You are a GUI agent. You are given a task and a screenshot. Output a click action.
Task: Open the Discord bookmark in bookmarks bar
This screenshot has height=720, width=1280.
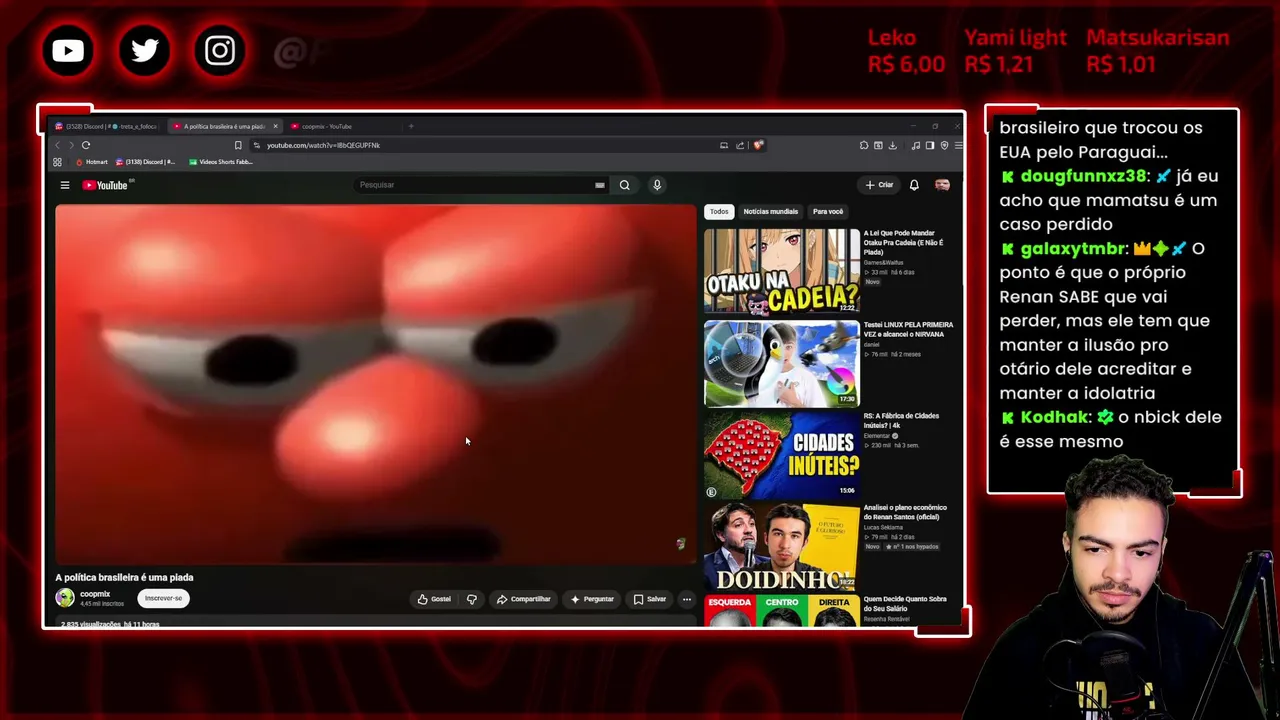pyautogui.click(x=146, y=162)
